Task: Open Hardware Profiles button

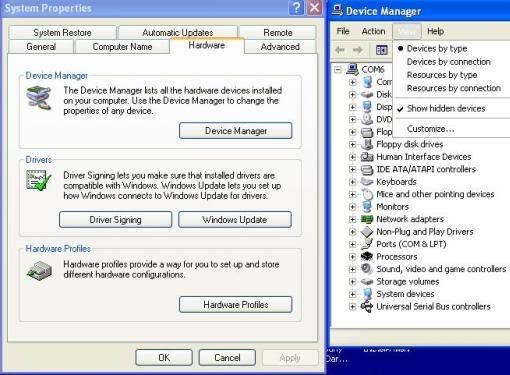Action: 236,304
